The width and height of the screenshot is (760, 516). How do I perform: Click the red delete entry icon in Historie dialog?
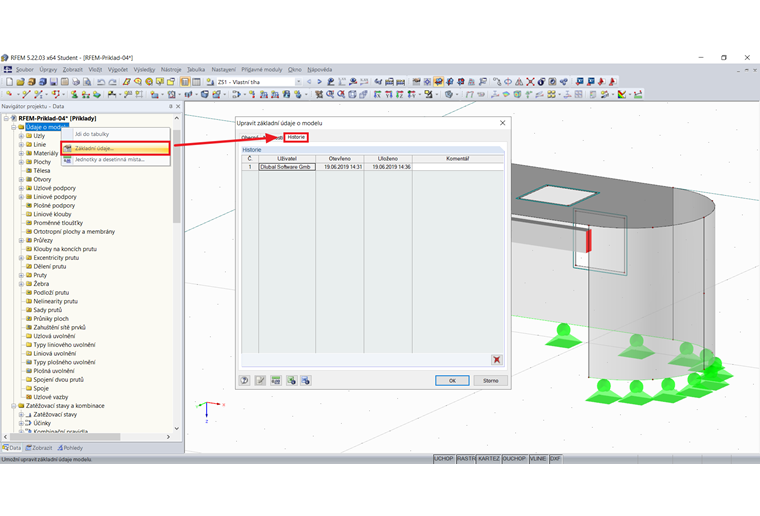coord(497,360)
